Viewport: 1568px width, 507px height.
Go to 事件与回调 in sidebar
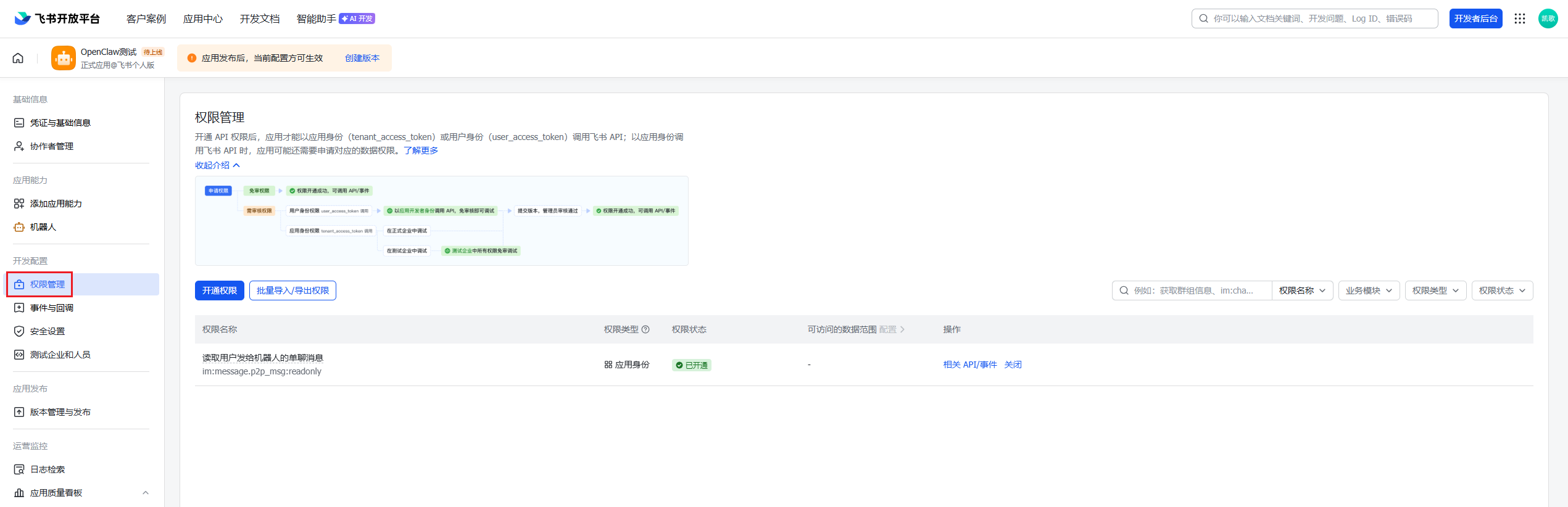pyautogui.click(x=52, y=308)
